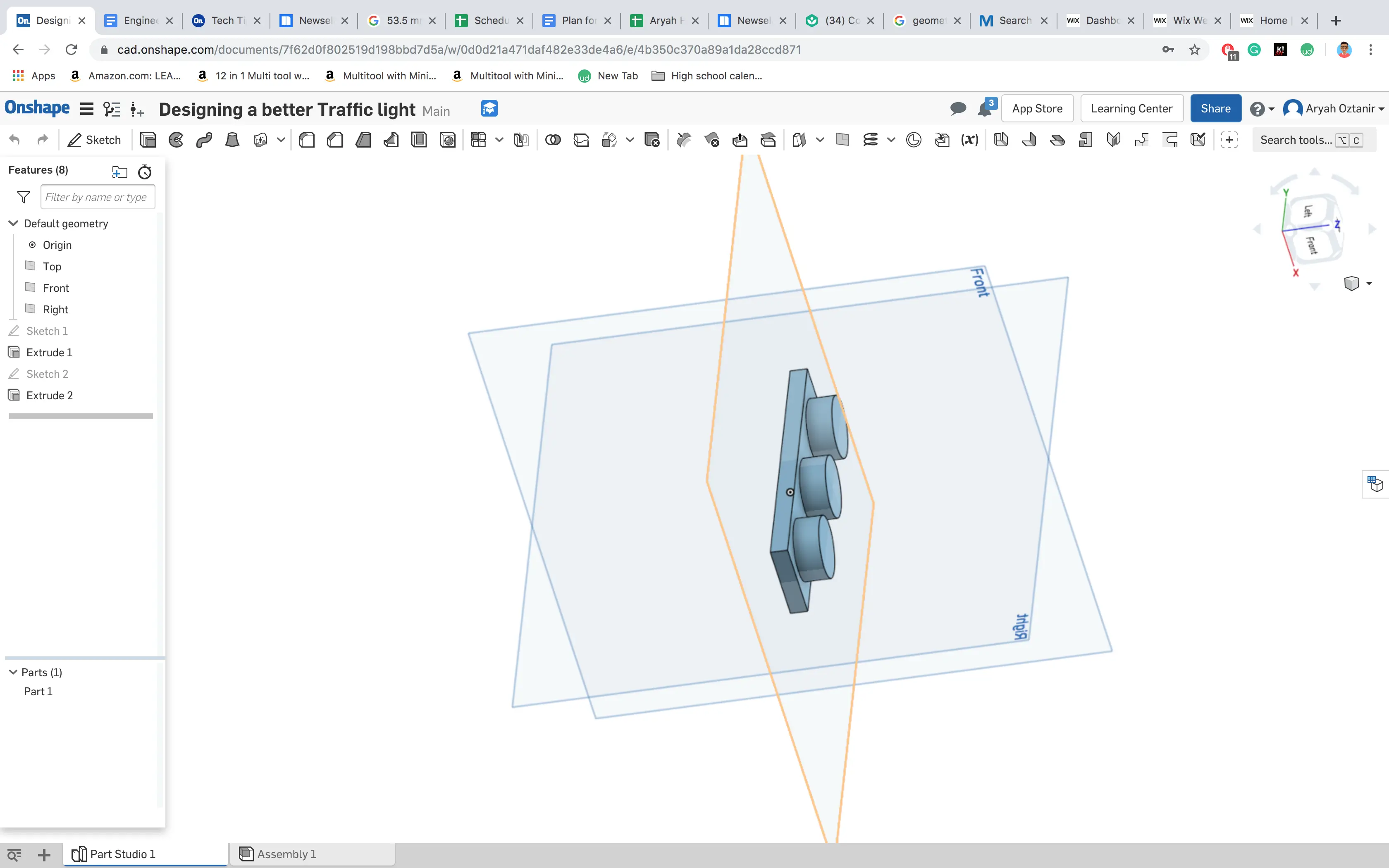Select the Sweep tool
Screen dimensions: 1389x868
[204, 140]
